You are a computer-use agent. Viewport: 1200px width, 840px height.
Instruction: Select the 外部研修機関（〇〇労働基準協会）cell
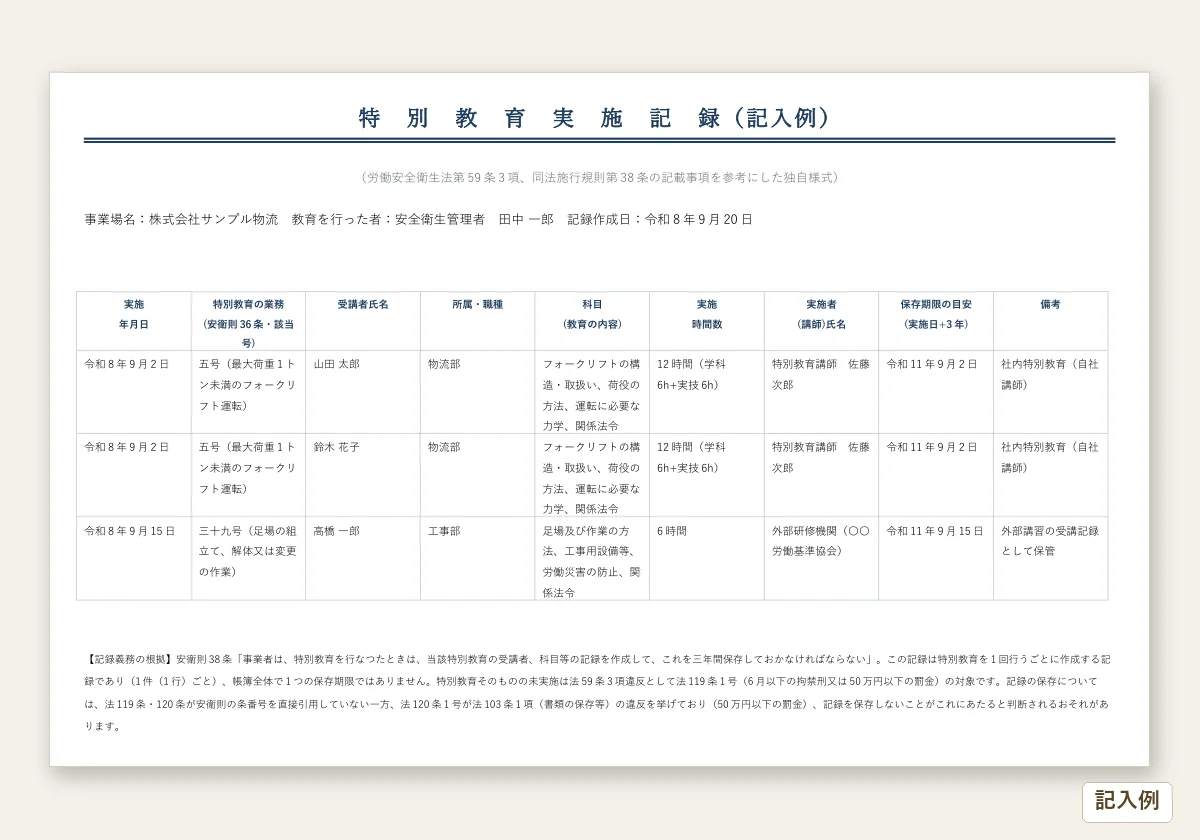(x=822, y=558)
